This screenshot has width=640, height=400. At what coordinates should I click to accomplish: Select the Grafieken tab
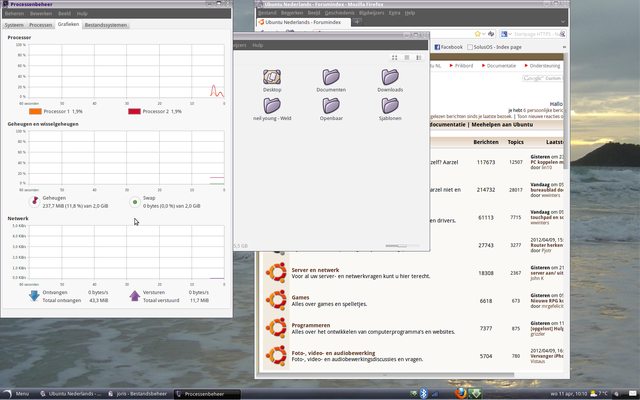click(x=68, y=24)
